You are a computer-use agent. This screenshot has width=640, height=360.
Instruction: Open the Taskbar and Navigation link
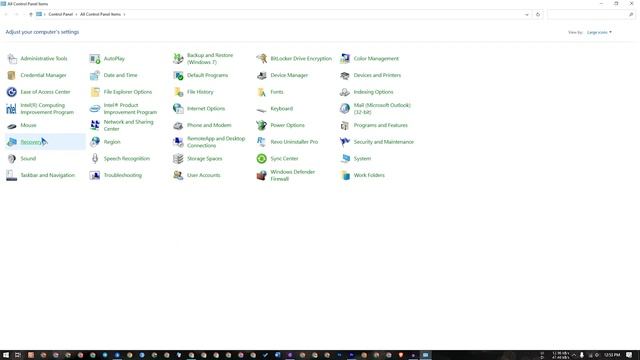(48, 176)
